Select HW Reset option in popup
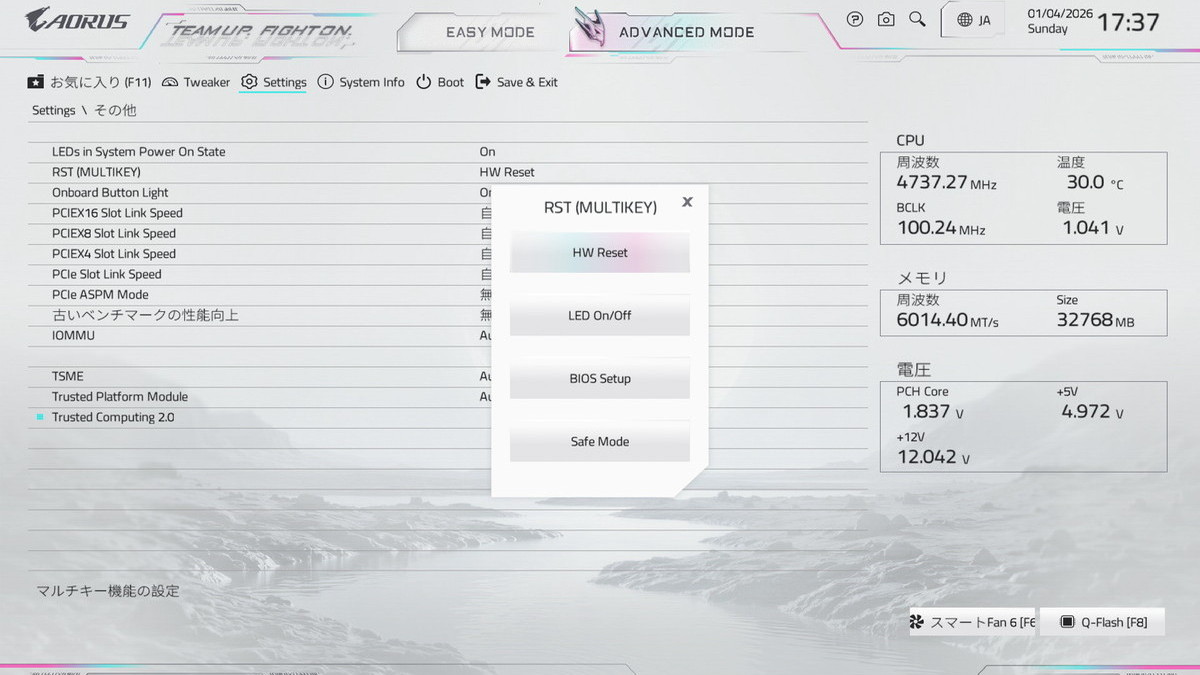 point(600,253)
